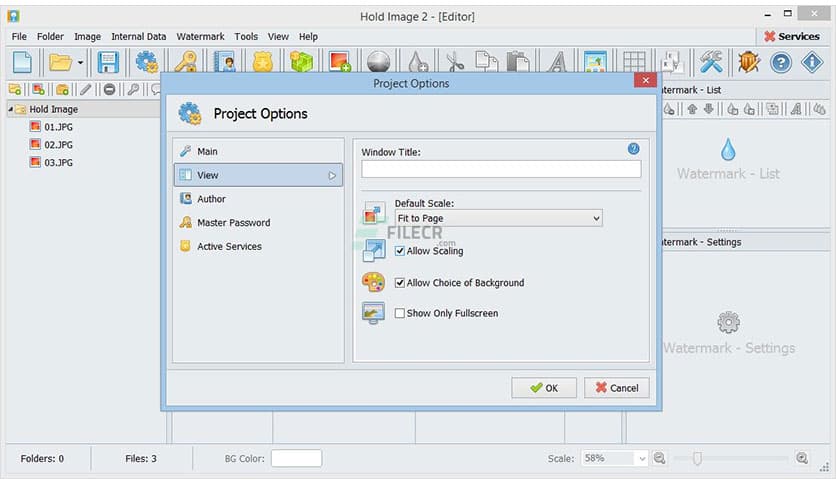Open the Help menu
Screen dimensions: 836x484
[x=308, y=36]
